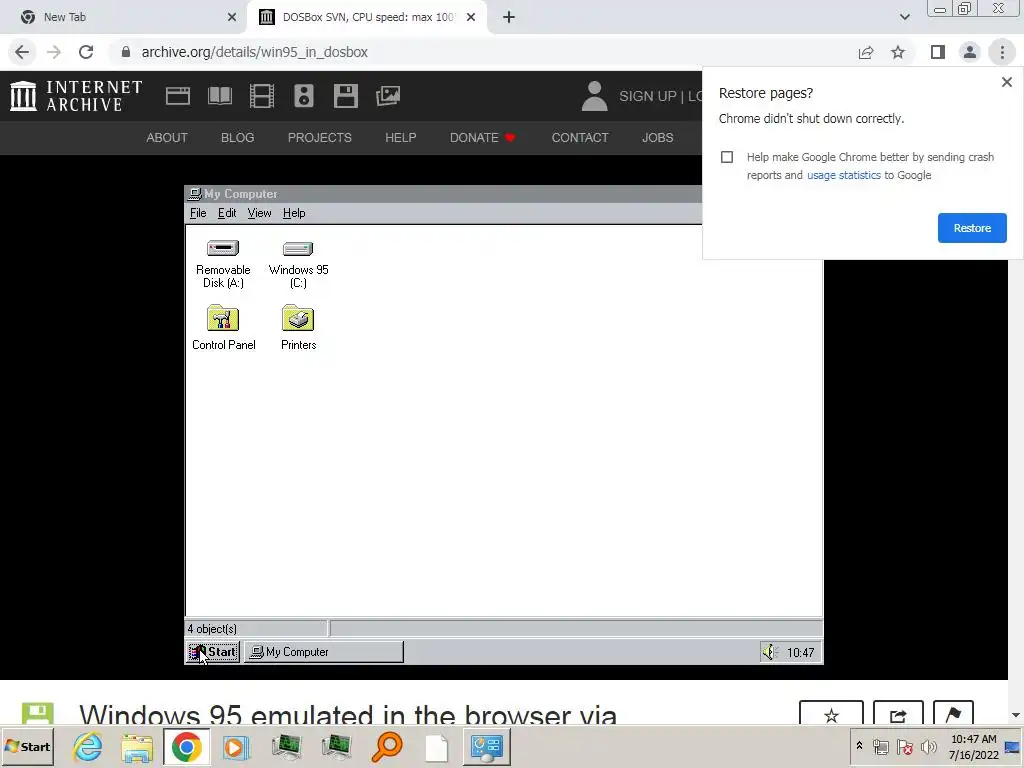The width and height of the screenshot is (1024, 768).
Task: Click the taskbar clock 10:47 AM
Action: [973, 739]
